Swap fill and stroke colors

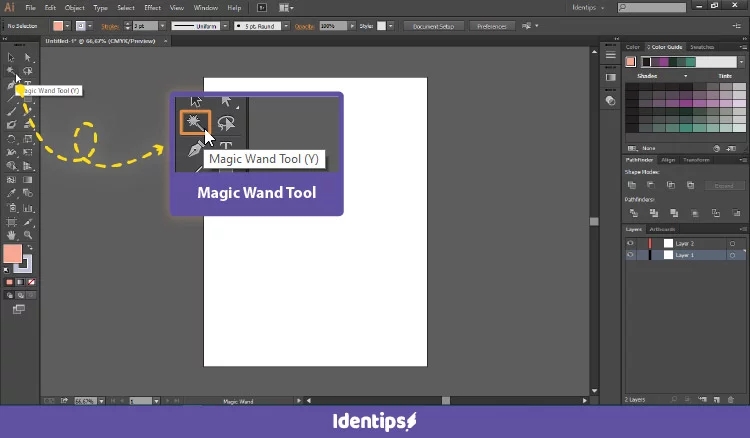(30, 247)
